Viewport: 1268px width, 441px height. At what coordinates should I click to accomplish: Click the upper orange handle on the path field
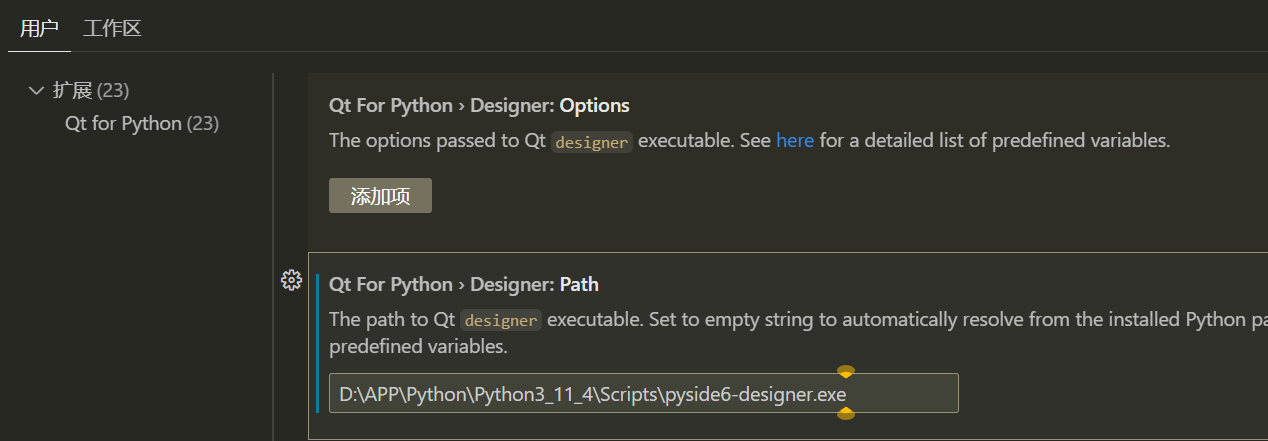coord(845,372)
